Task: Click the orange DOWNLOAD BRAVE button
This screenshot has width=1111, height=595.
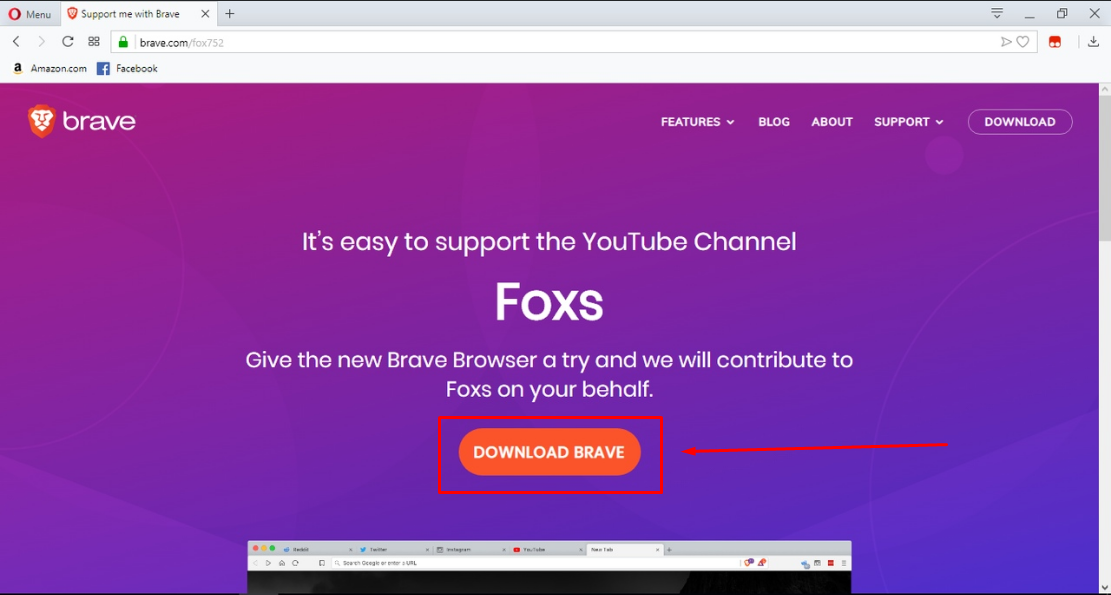Action: [x=549, y=453]
